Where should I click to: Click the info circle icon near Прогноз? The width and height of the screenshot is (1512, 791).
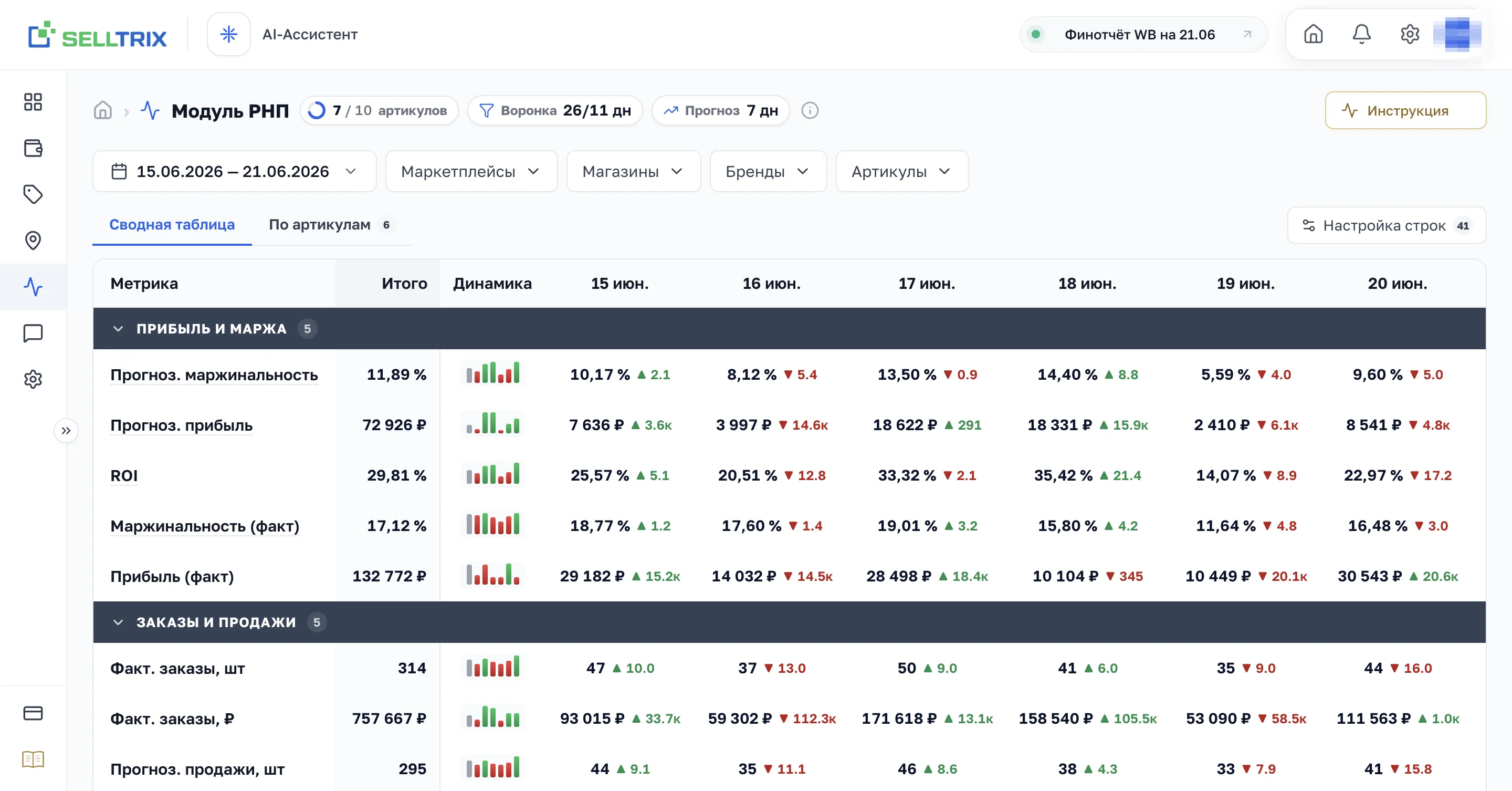point(810,110)
